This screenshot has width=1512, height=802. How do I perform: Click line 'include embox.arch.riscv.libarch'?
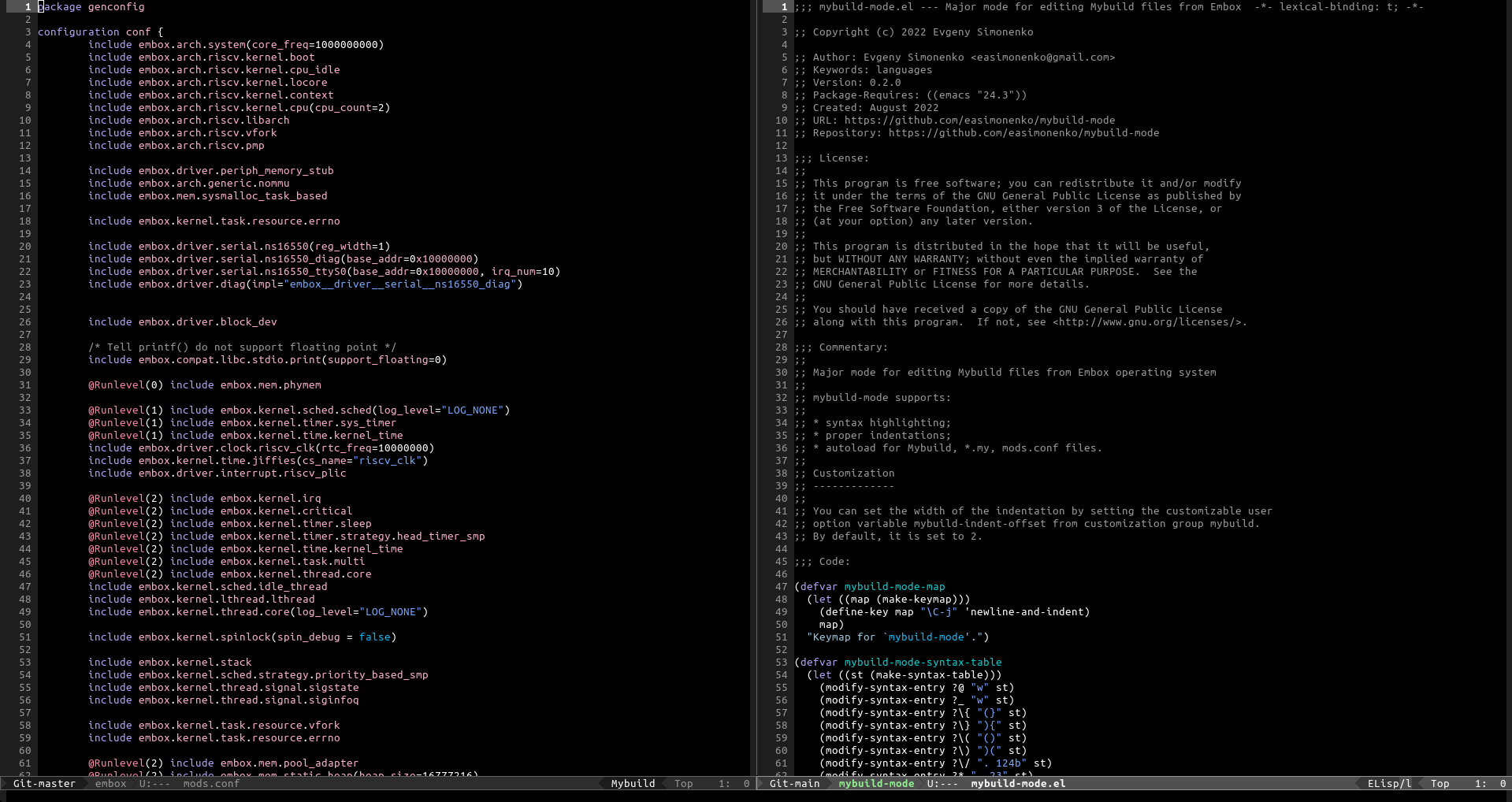189,121
